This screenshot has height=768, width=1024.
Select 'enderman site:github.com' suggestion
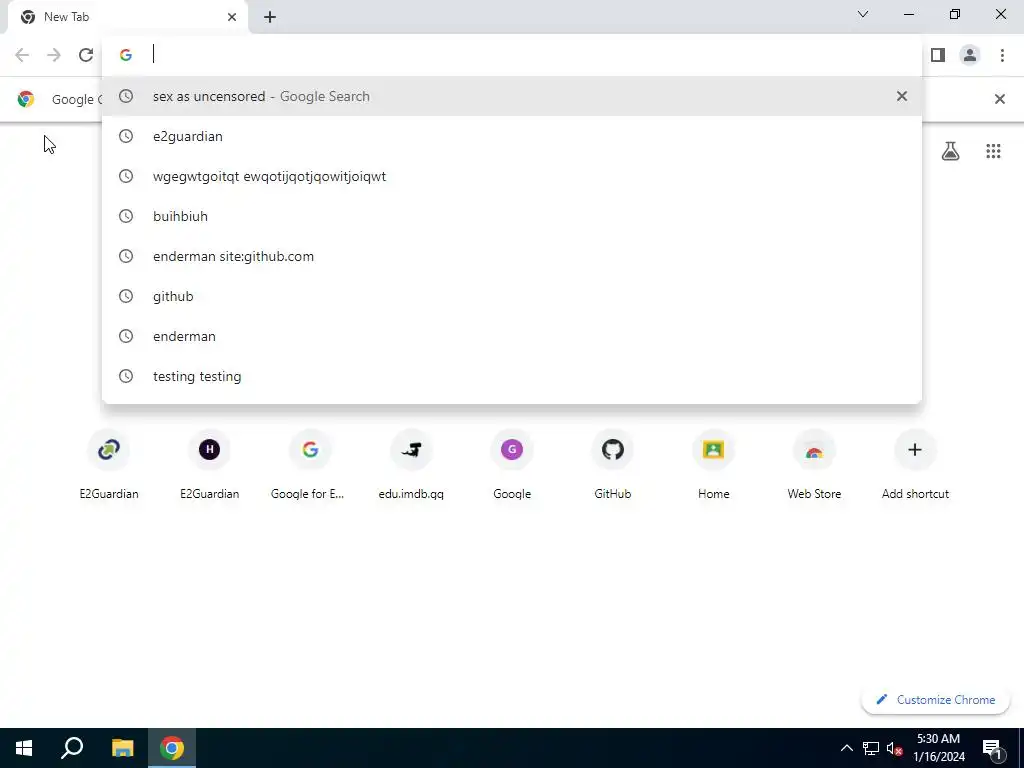coord(512,256)
